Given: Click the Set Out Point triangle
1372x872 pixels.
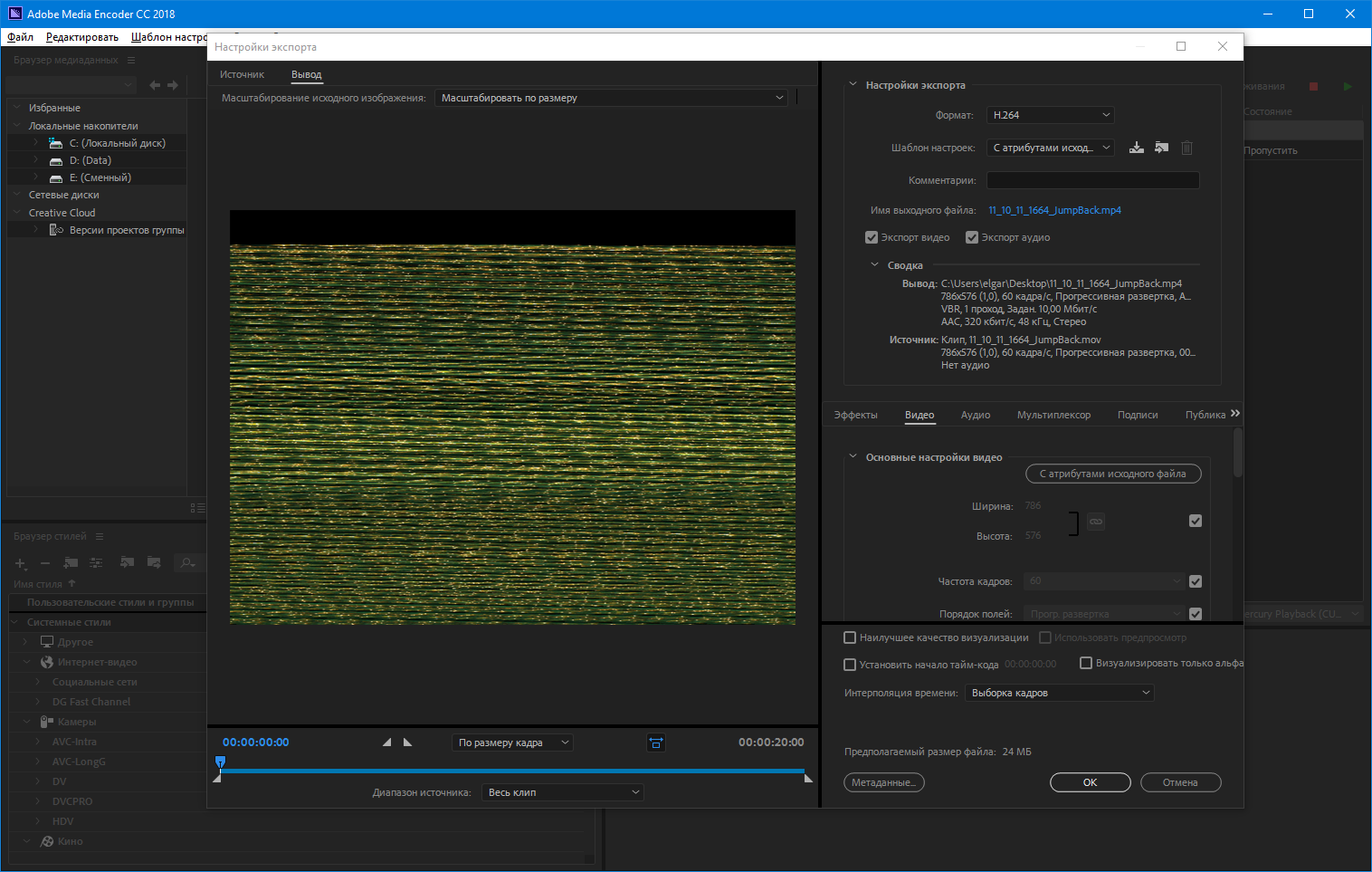Looking at the screenshot, I should coord(407,743).
